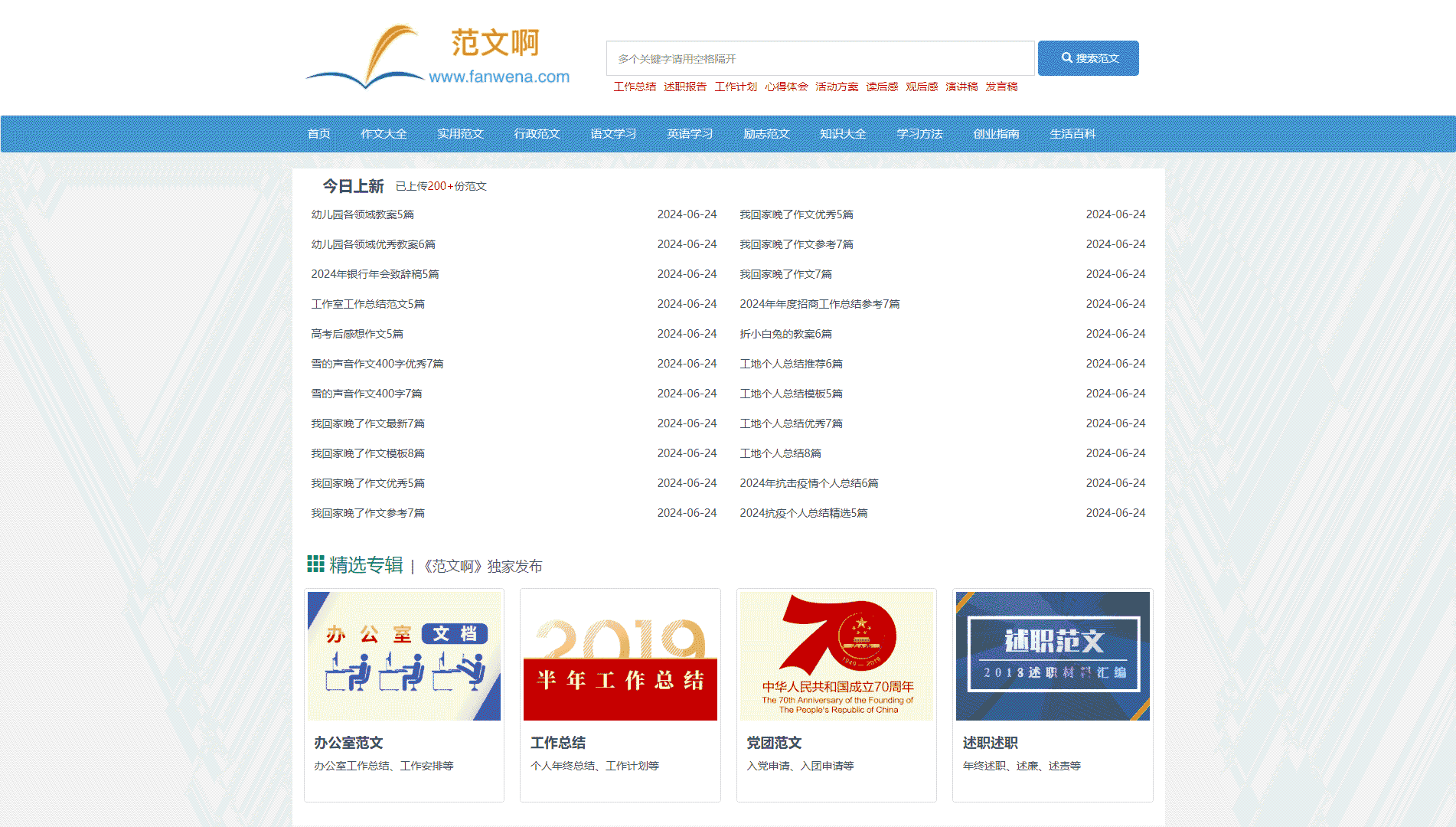Open the 发言稿 quick link
1456x827 pixels.
1001,87
